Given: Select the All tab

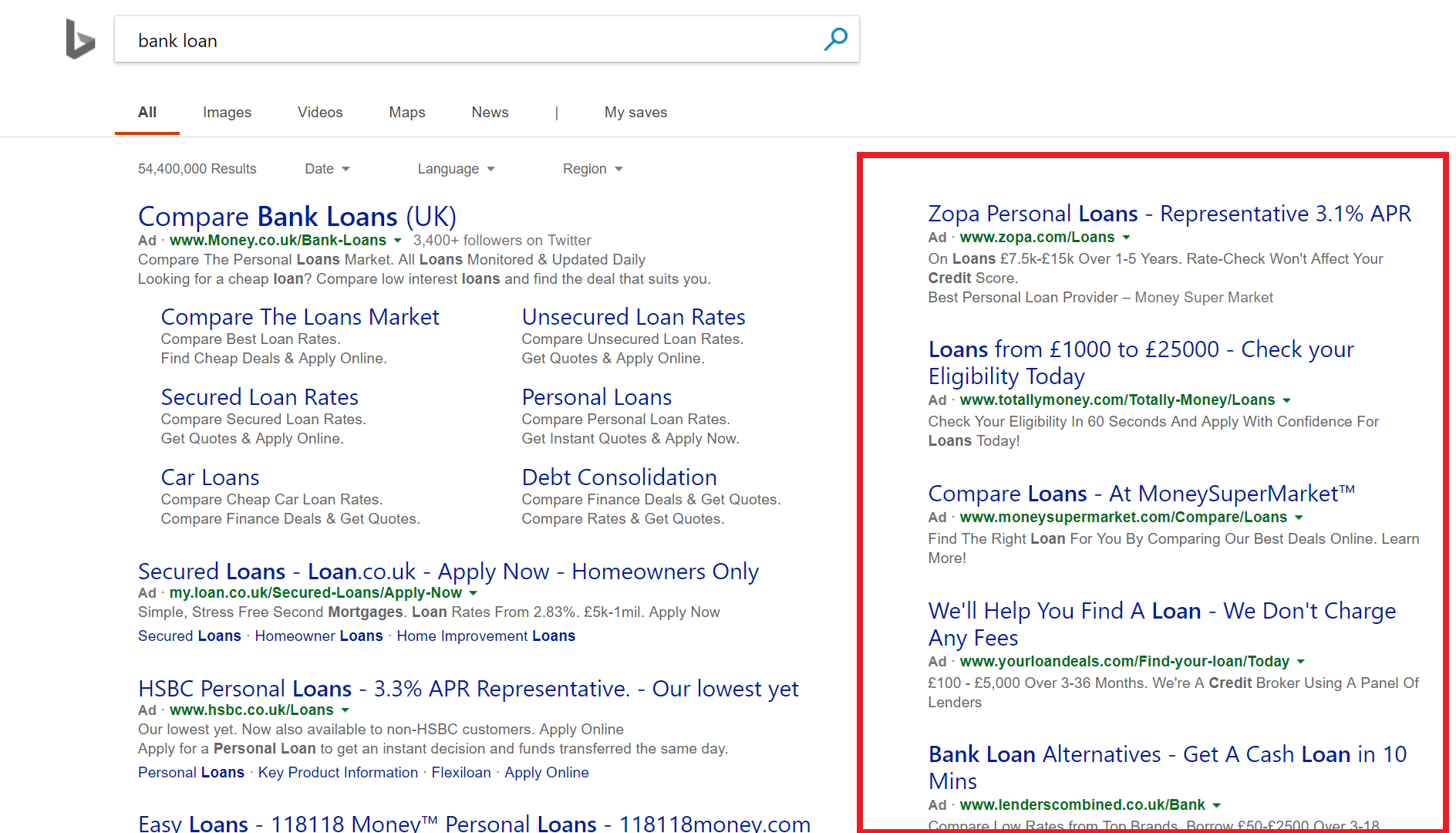Looking at the screenshot, I should pos(147,113).
